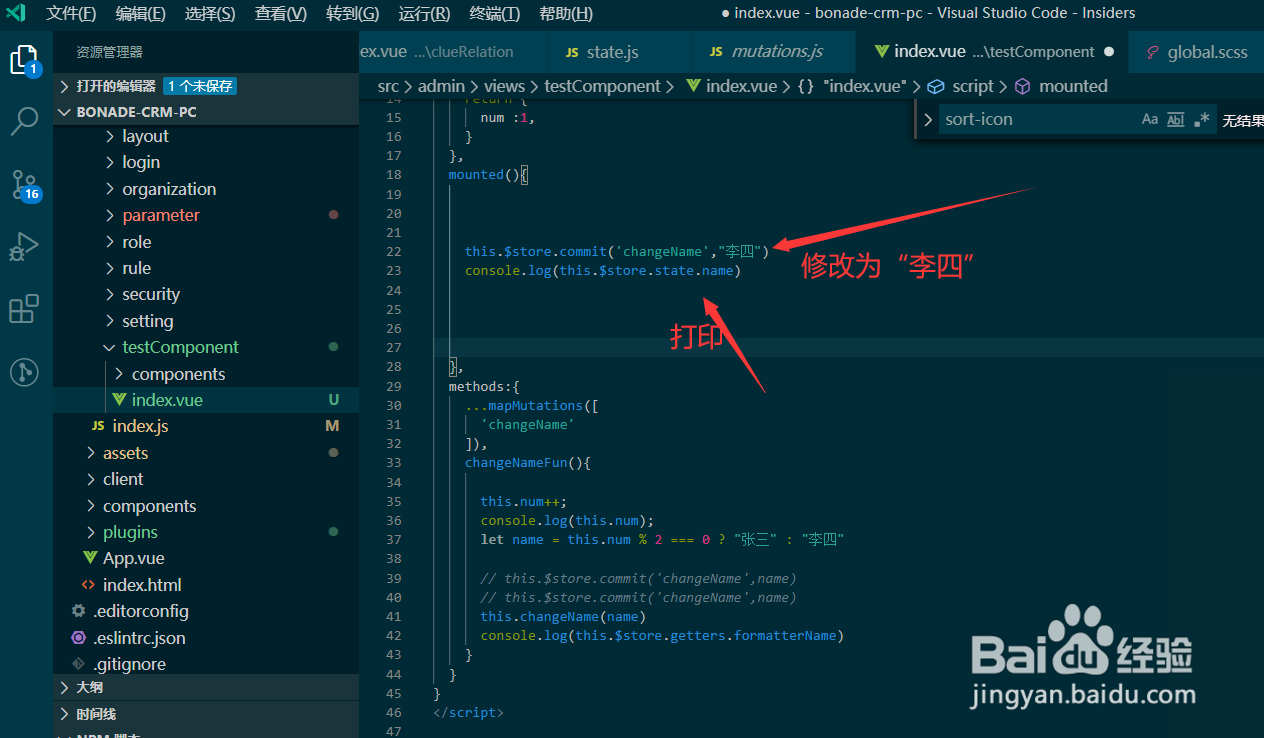Screen dimensions: 1264x738
Task: Toggle Match Whole Word in find widget
Action: click(1176, 119)
